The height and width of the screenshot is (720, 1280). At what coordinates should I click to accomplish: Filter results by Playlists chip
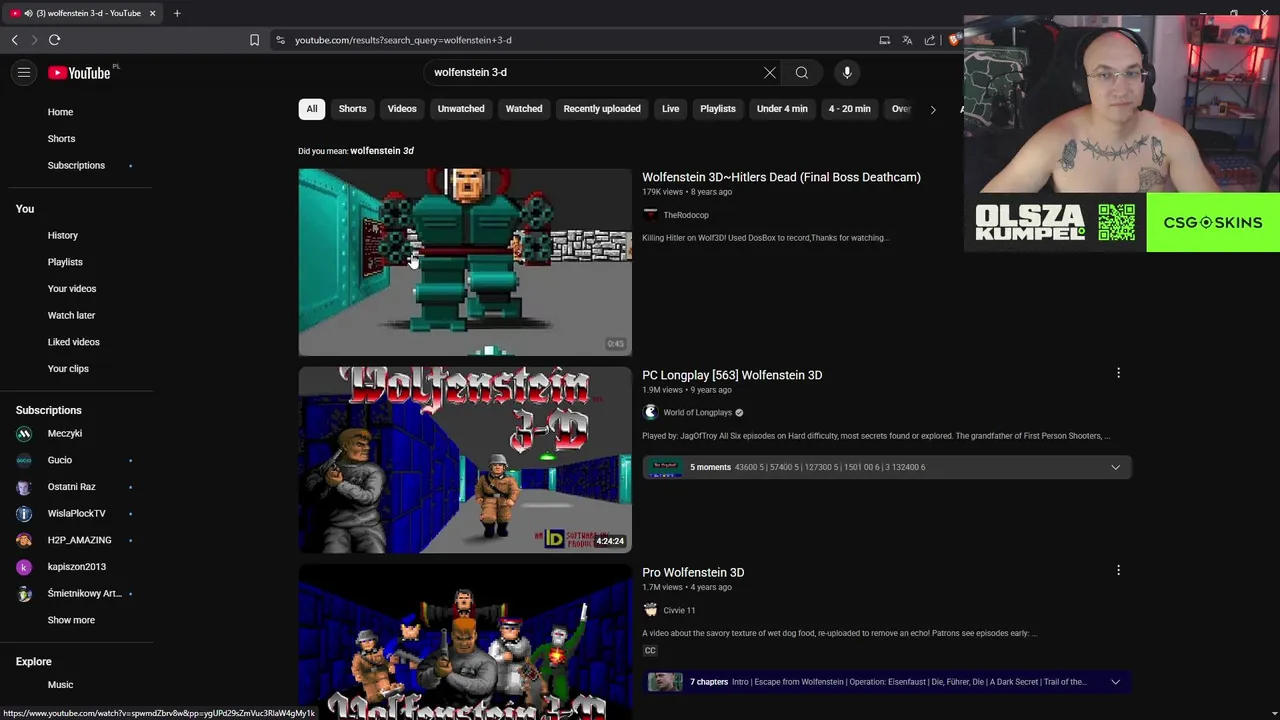pyautogui.click(x=718, y=109)
